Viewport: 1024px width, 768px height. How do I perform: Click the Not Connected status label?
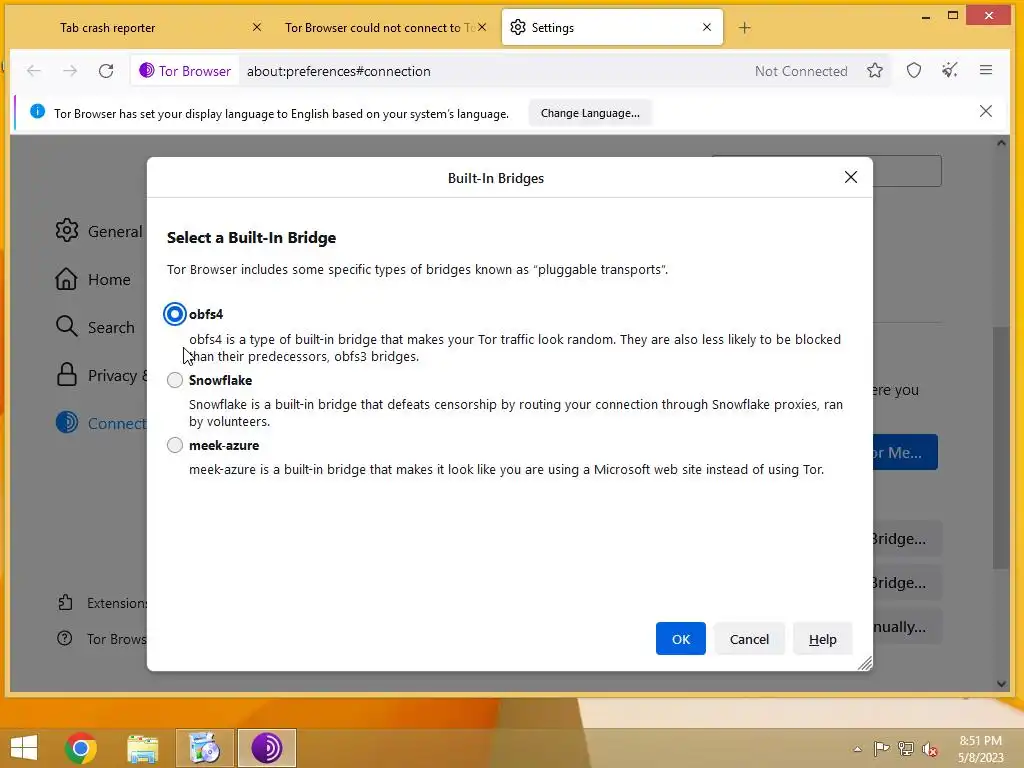pos(801,71)
